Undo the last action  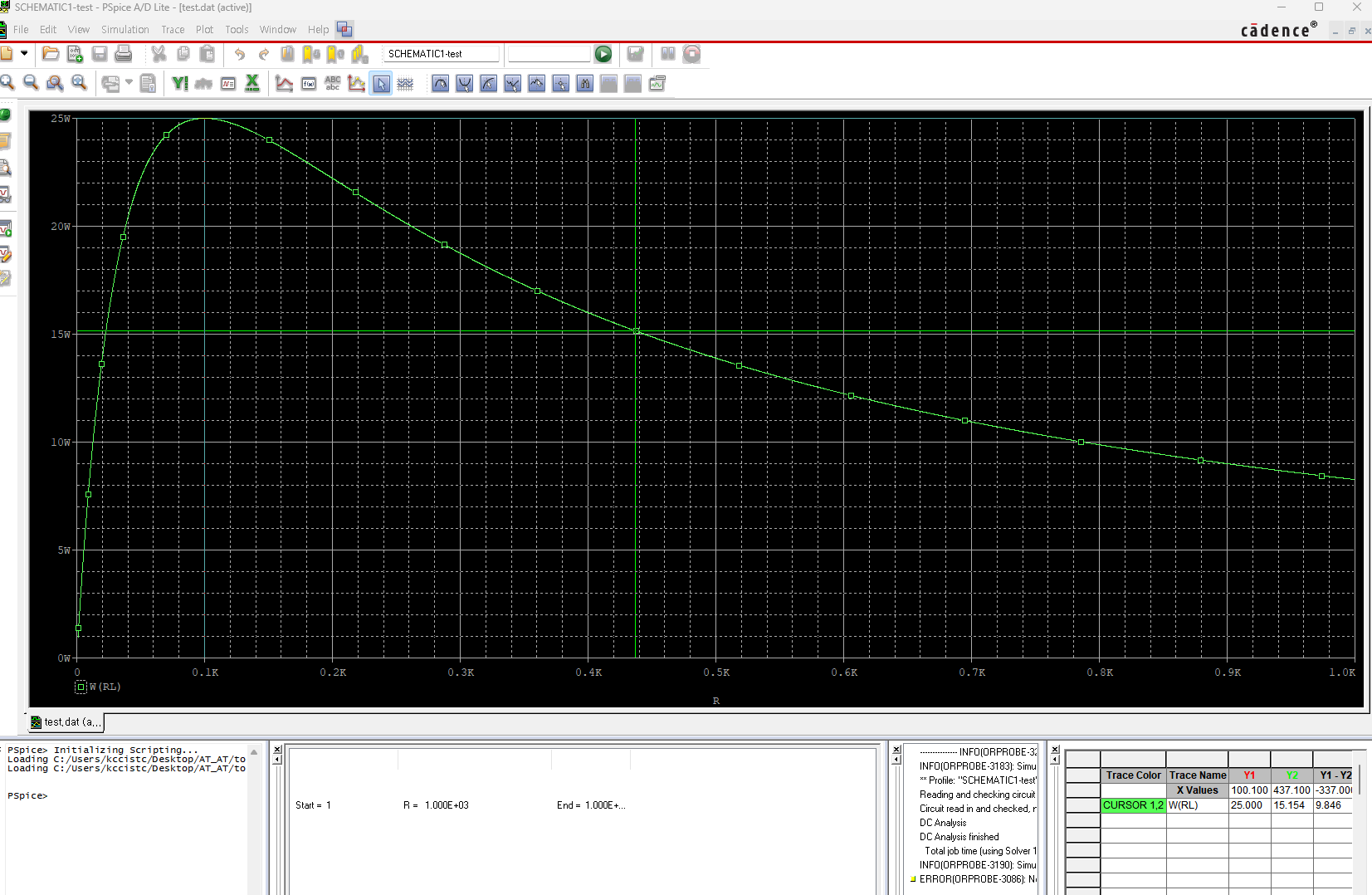coord(240,54)
